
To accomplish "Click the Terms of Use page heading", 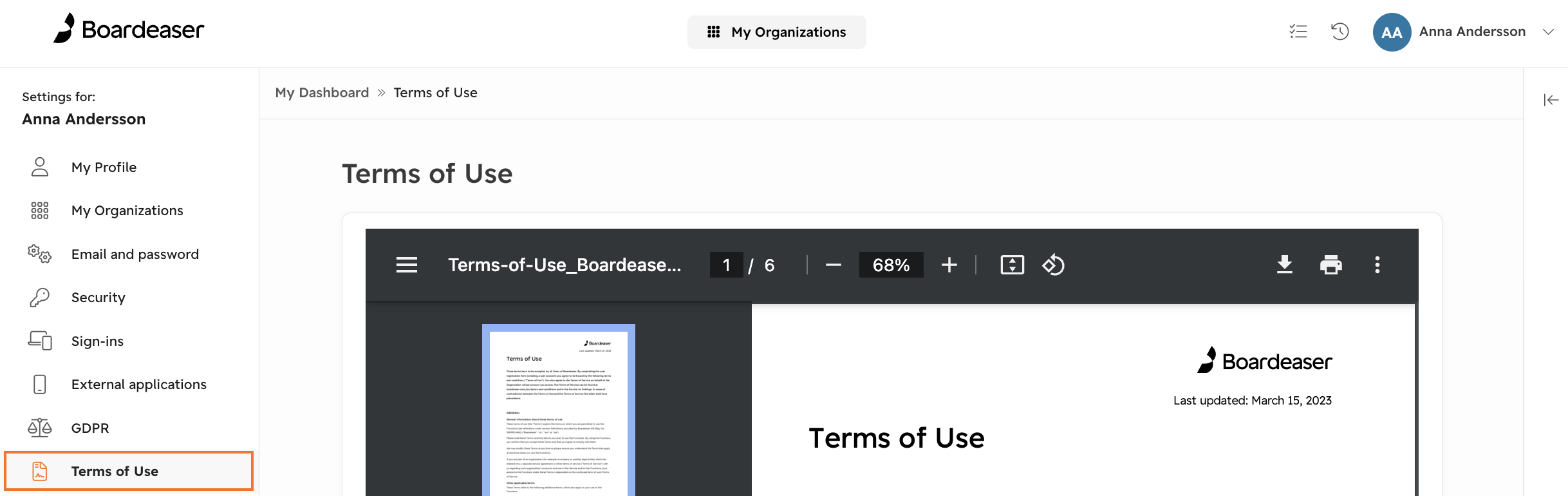I will tap(427, 174).
